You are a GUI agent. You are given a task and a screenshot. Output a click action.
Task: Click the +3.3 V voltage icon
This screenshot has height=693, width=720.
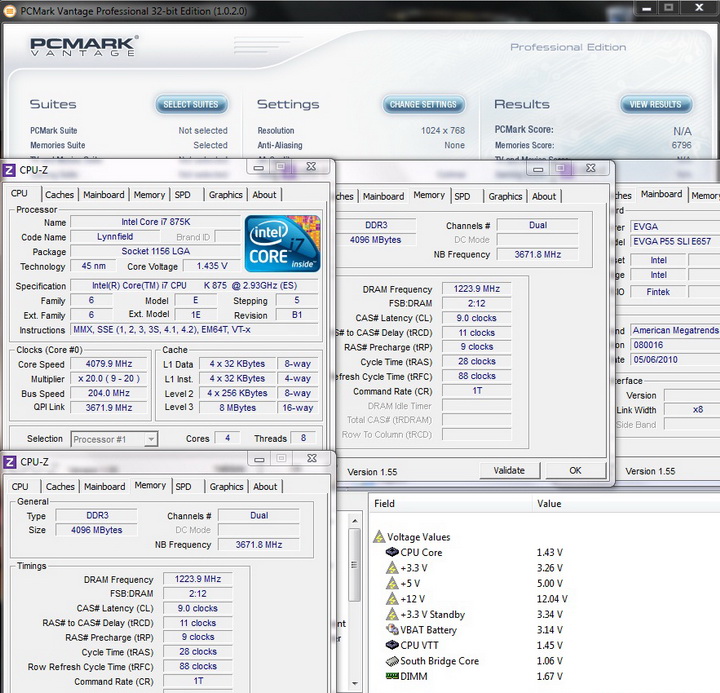392,568
